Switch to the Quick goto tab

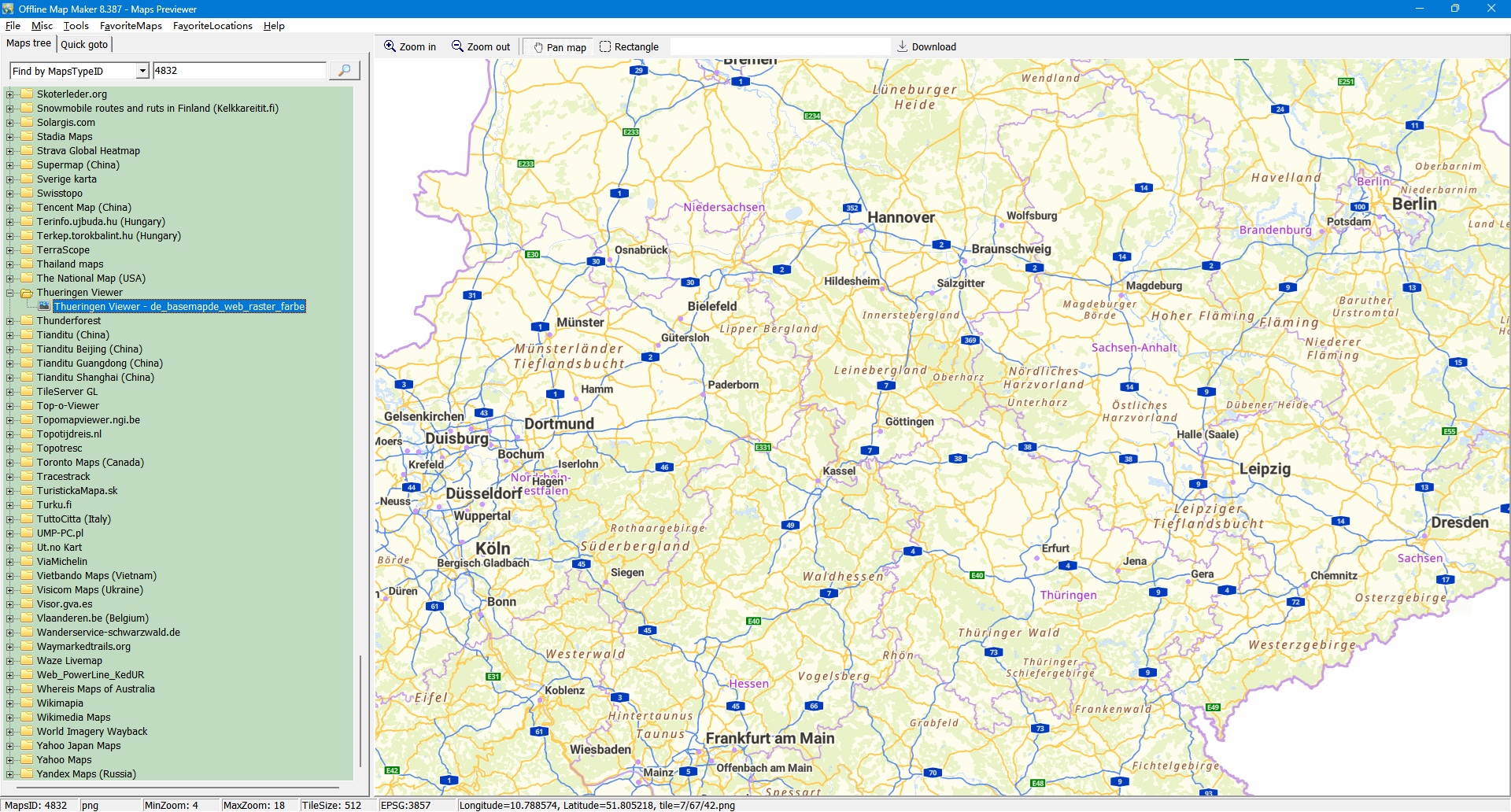84,45
